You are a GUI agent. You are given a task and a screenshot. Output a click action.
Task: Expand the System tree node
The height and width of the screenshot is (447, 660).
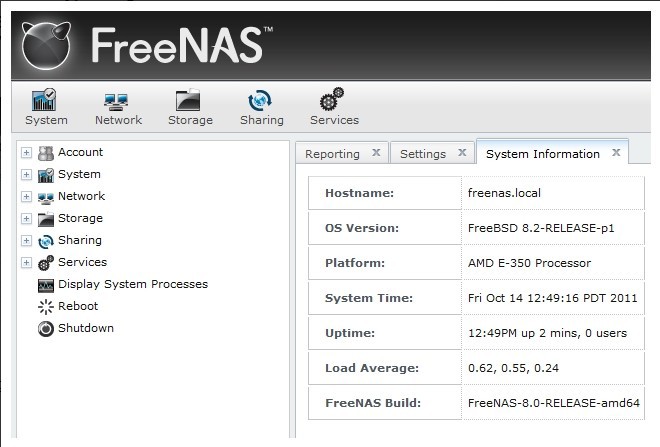tap(26, 175)
